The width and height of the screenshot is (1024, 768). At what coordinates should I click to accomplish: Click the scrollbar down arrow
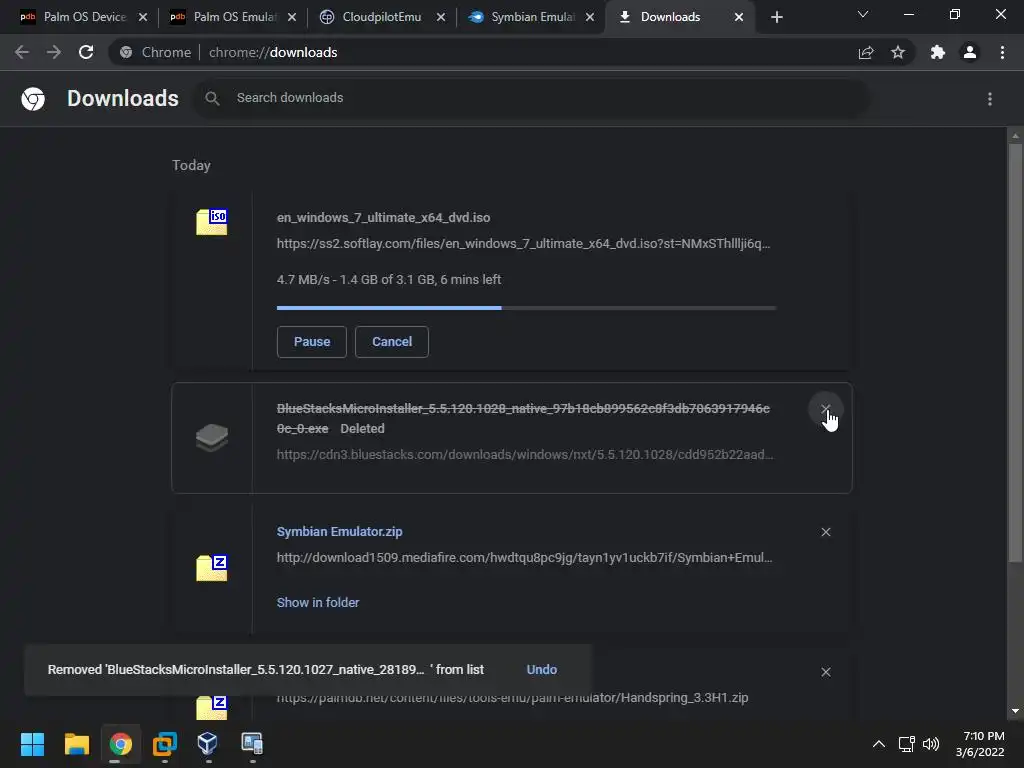(1015, 711)
